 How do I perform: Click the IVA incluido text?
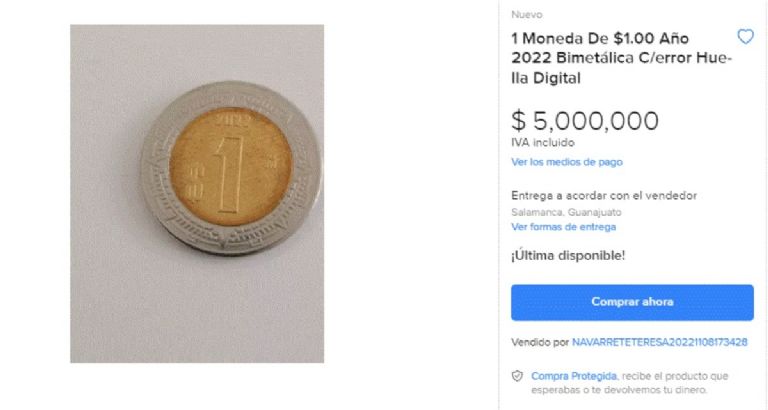[x=542, y=143]
